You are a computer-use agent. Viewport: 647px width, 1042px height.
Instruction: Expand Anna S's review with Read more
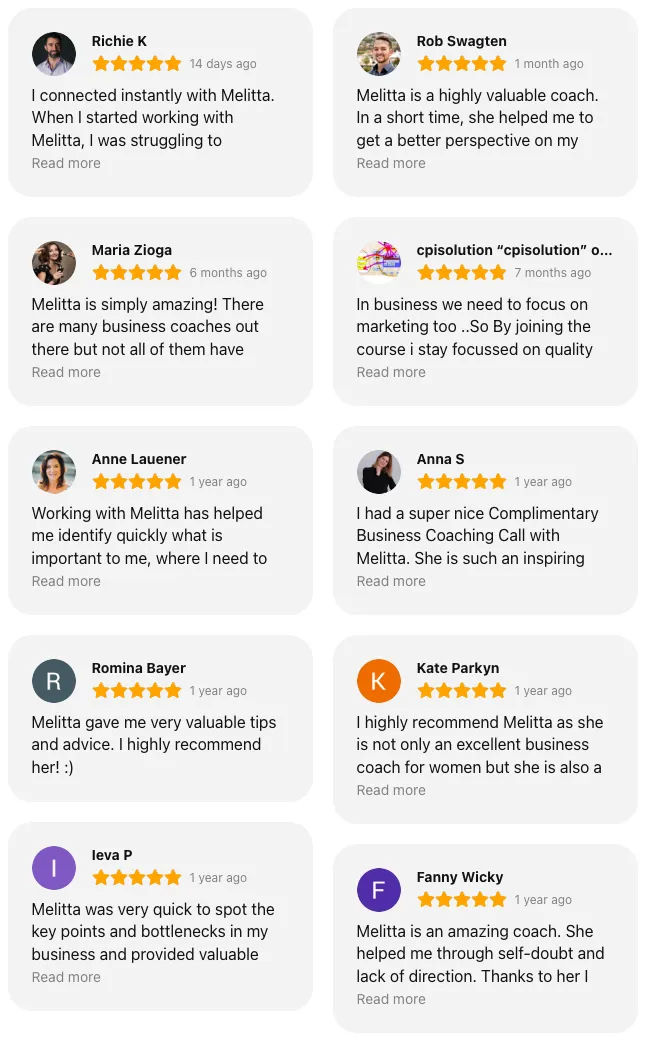[x=391, y=581]
